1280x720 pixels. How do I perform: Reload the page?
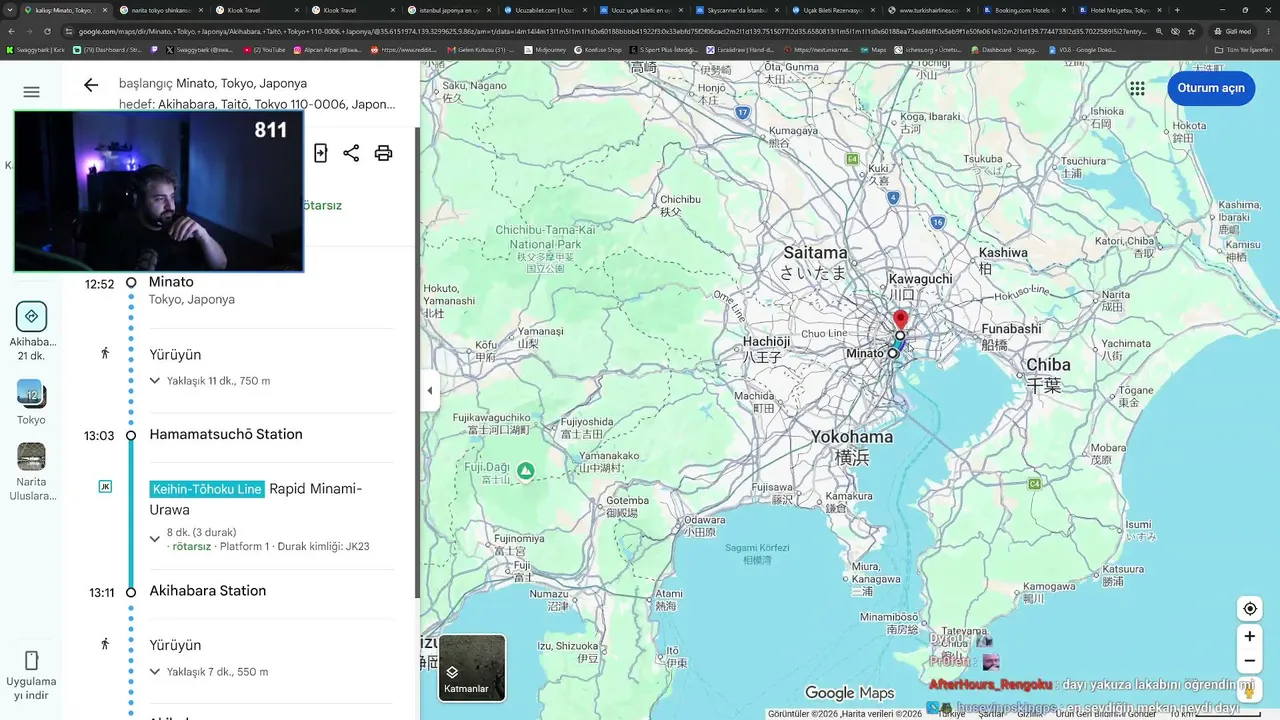(x=49, y=31)
